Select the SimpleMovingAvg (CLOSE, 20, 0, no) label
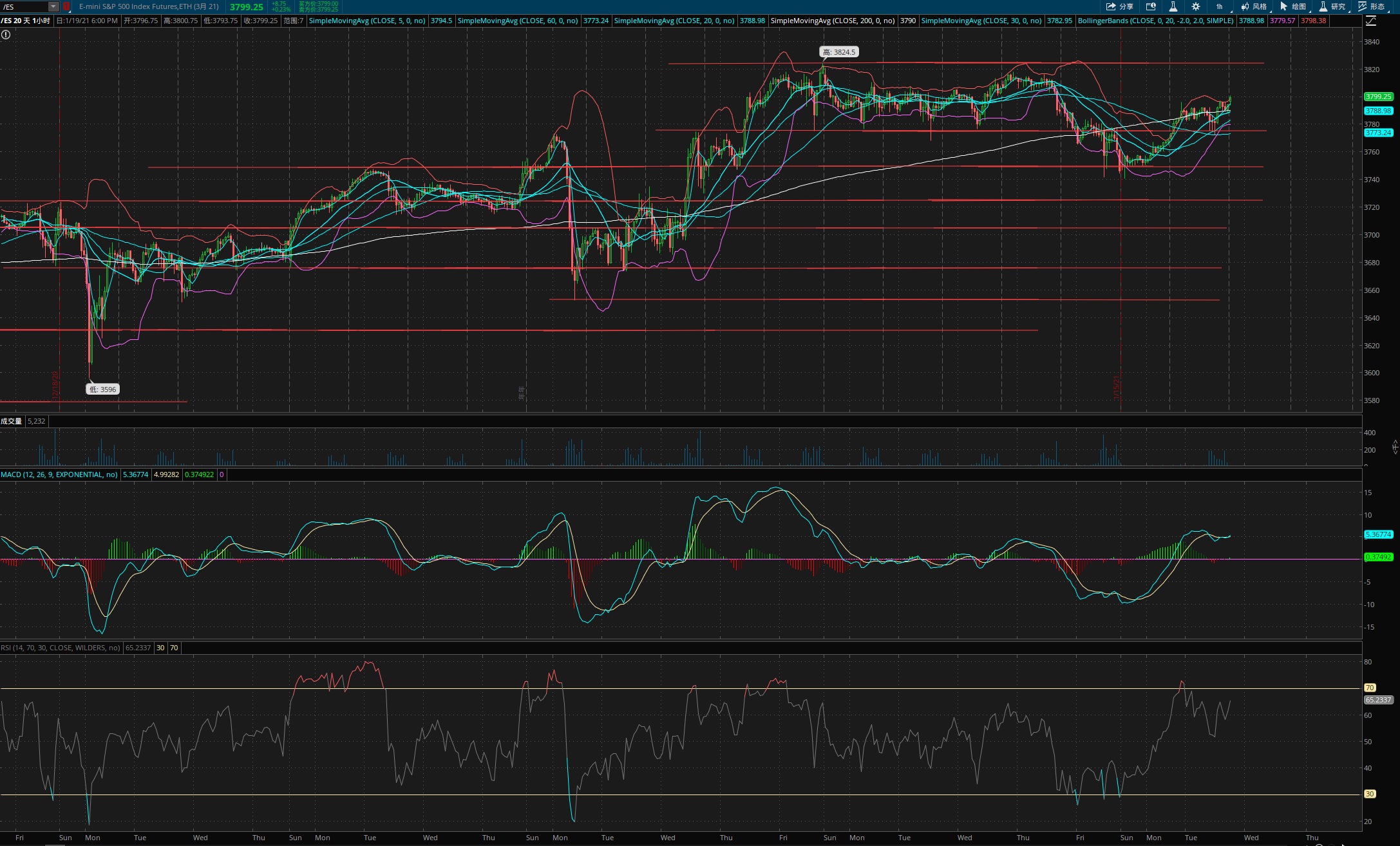 [674, 21]
